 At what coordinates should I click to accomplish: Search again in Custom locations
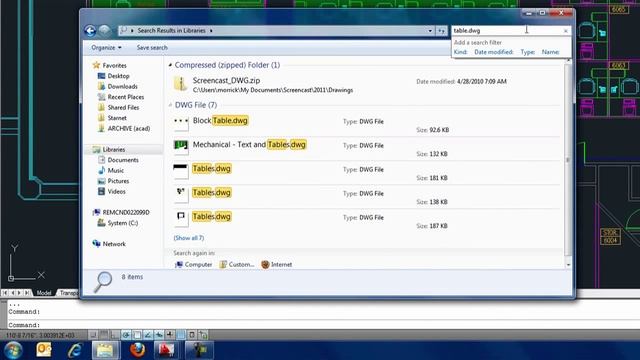(236, 264)
